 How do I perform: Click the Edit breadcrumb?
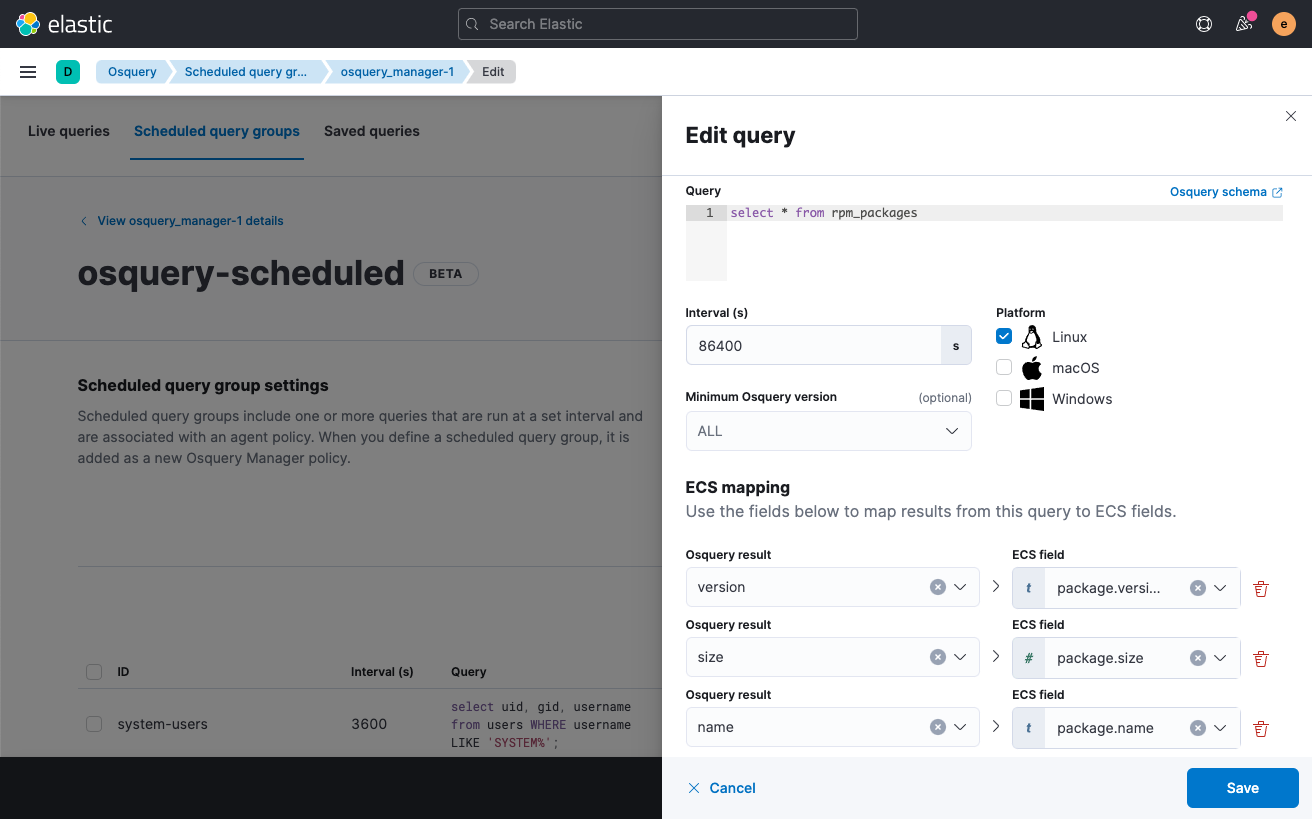[493, 72]
